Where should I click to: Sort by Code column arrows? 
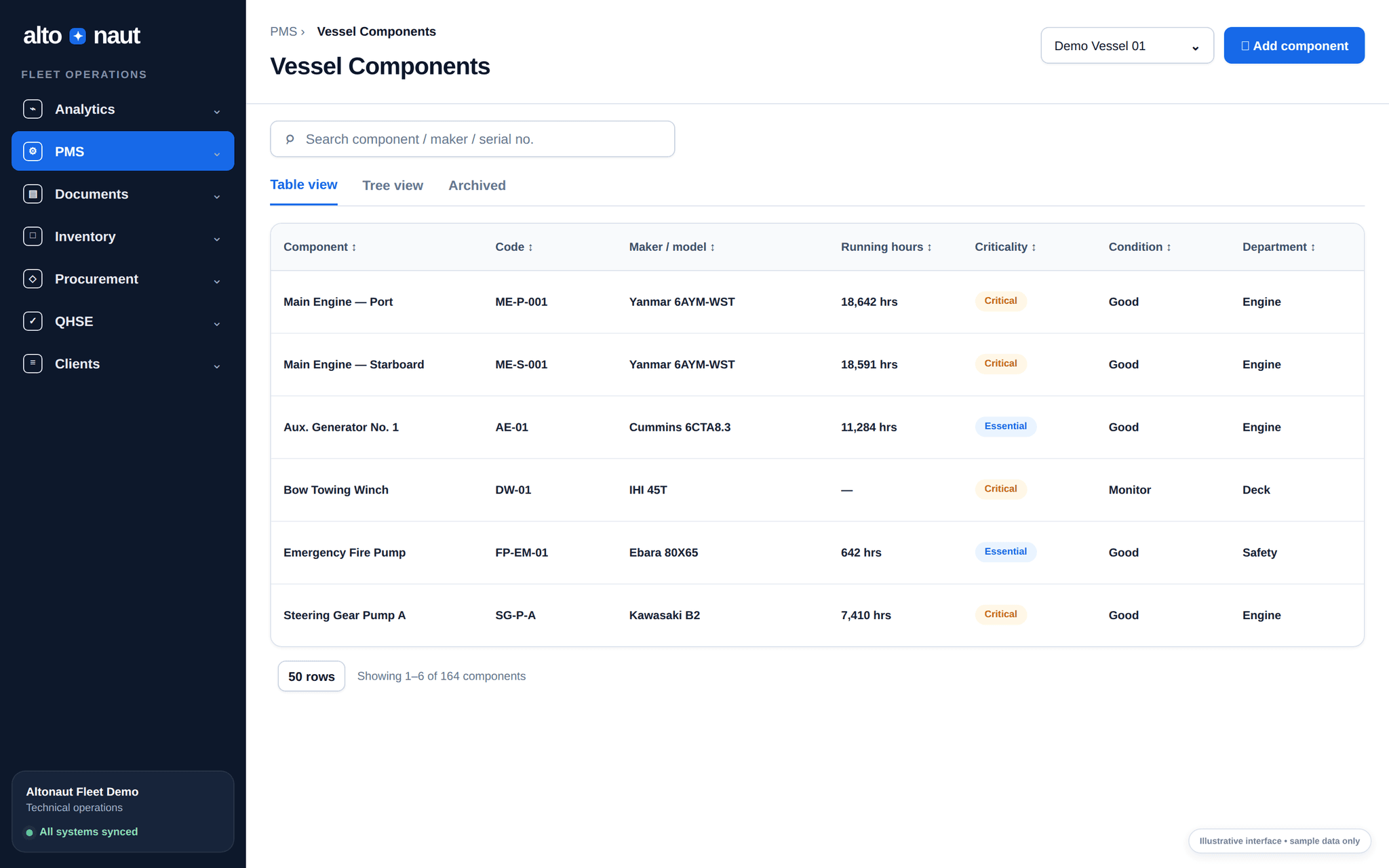click(530, 248)
